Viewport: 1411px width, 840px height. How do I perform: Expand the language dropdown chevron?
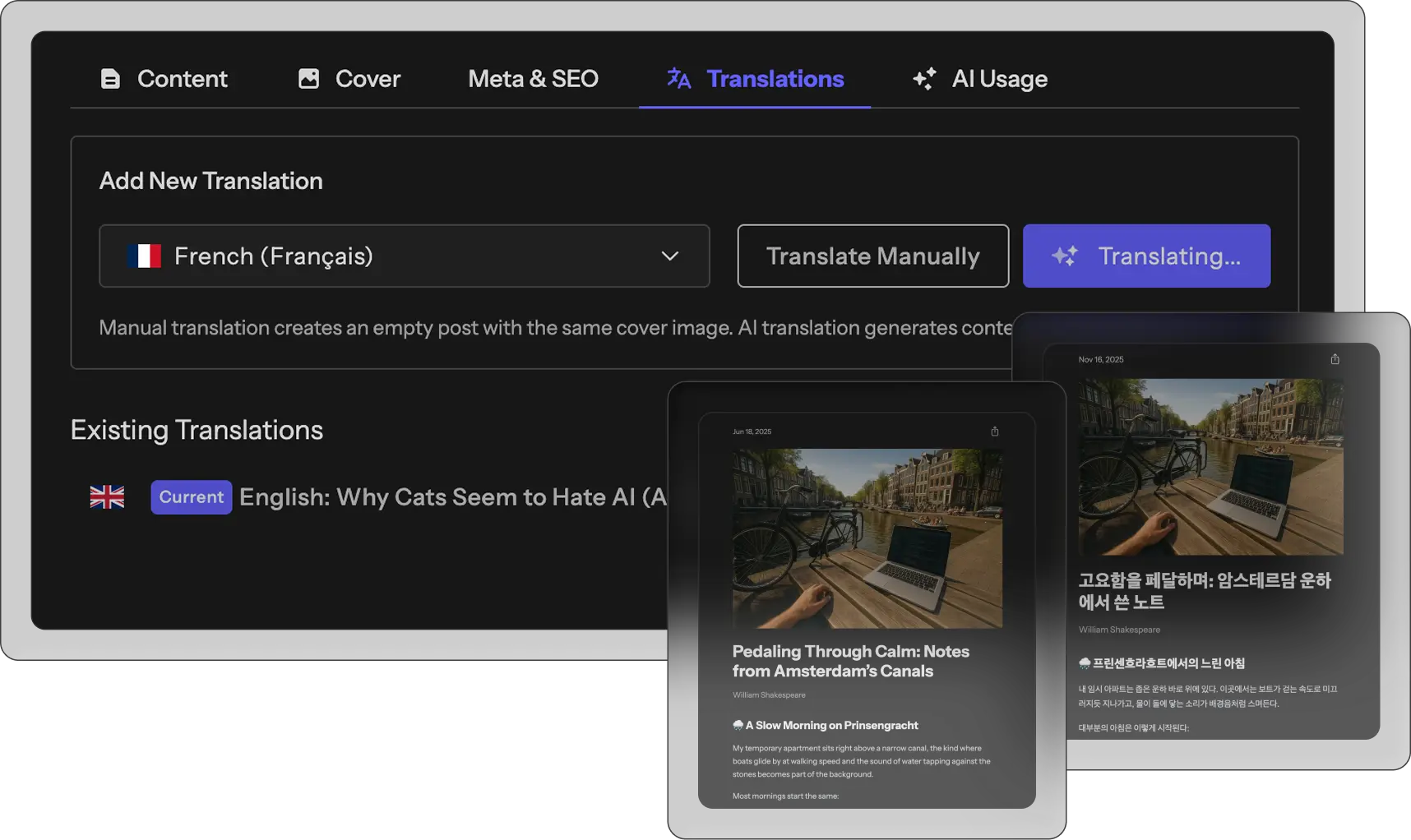(669, 256)
